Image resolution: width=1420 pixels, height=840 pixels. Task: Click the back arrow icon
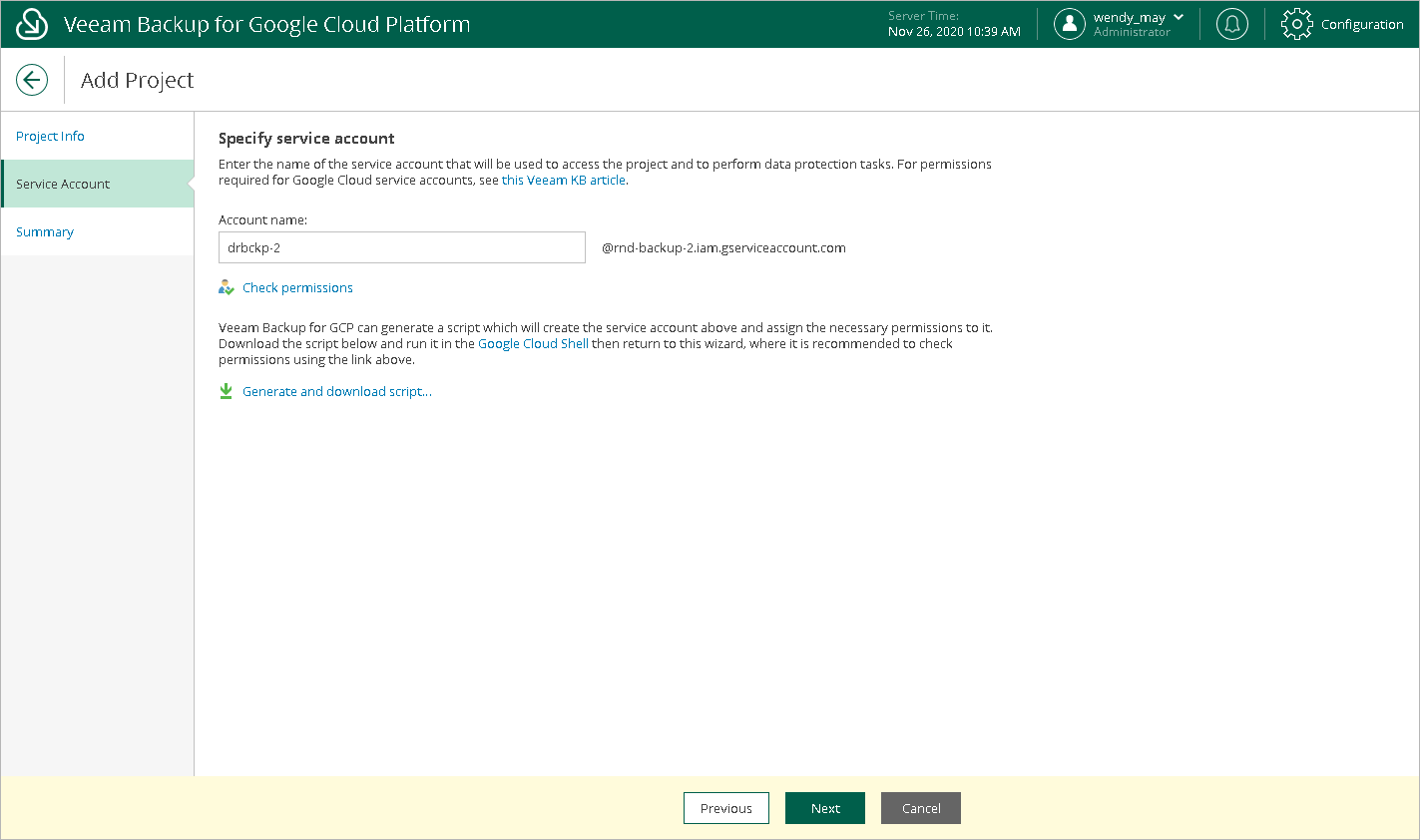pyautogui.click(x=32, y=80)
